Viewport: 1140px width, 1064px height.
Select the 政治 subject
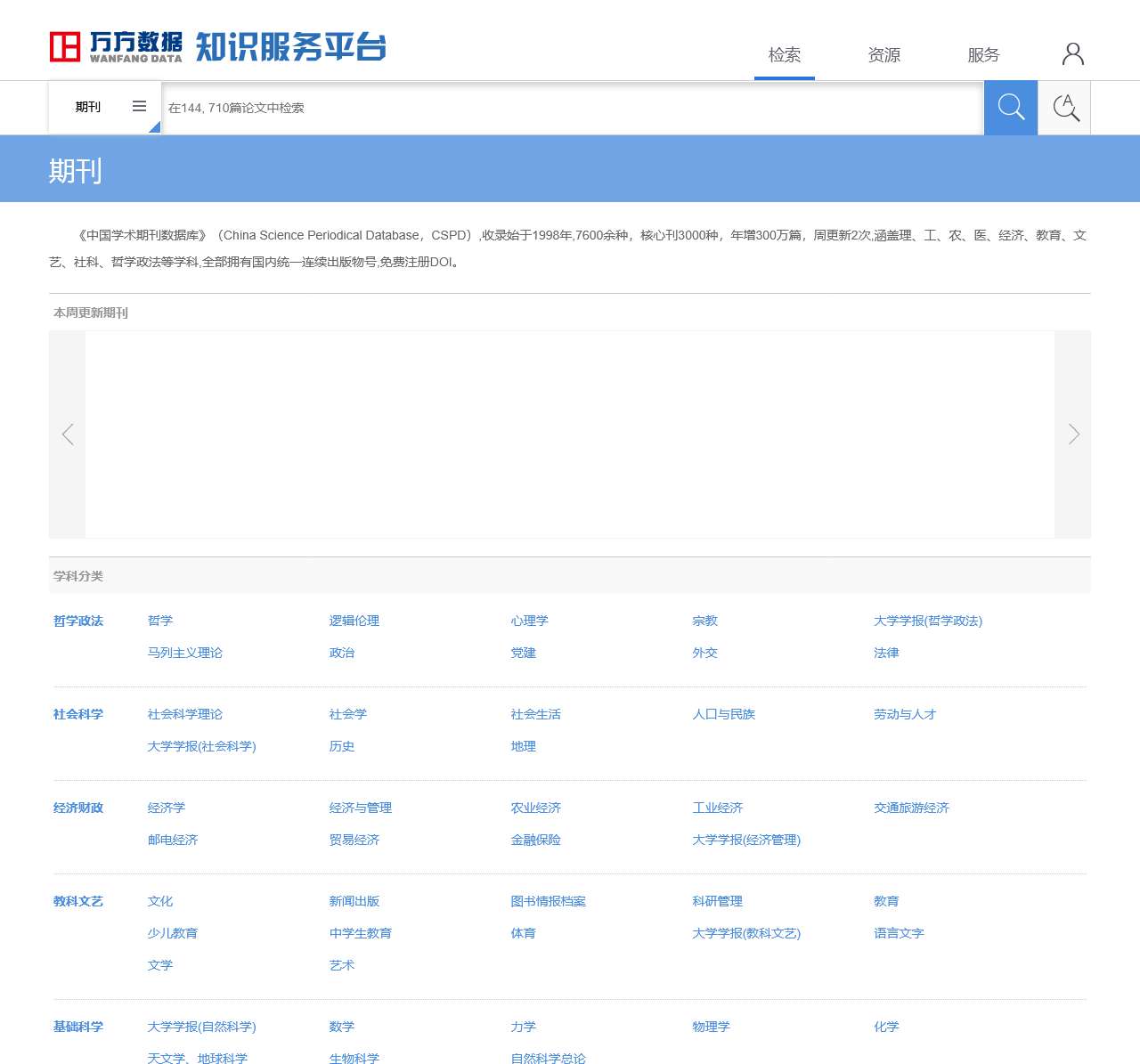click(342, 654)
